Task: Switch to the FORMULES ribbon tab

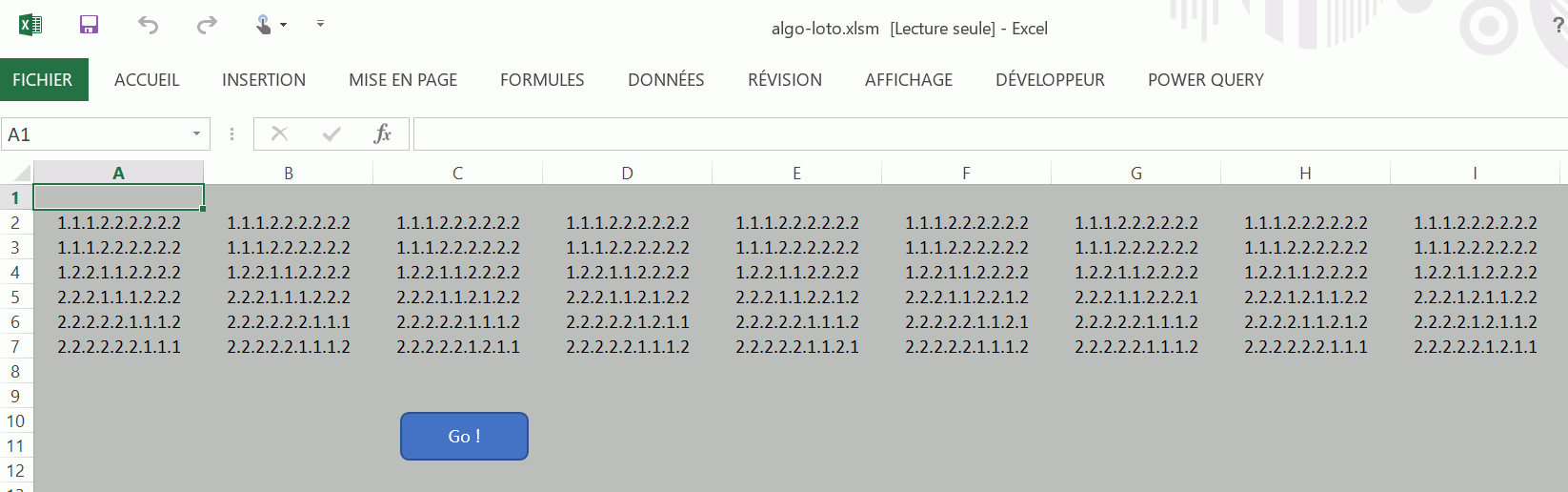Action: pos(542,80)
